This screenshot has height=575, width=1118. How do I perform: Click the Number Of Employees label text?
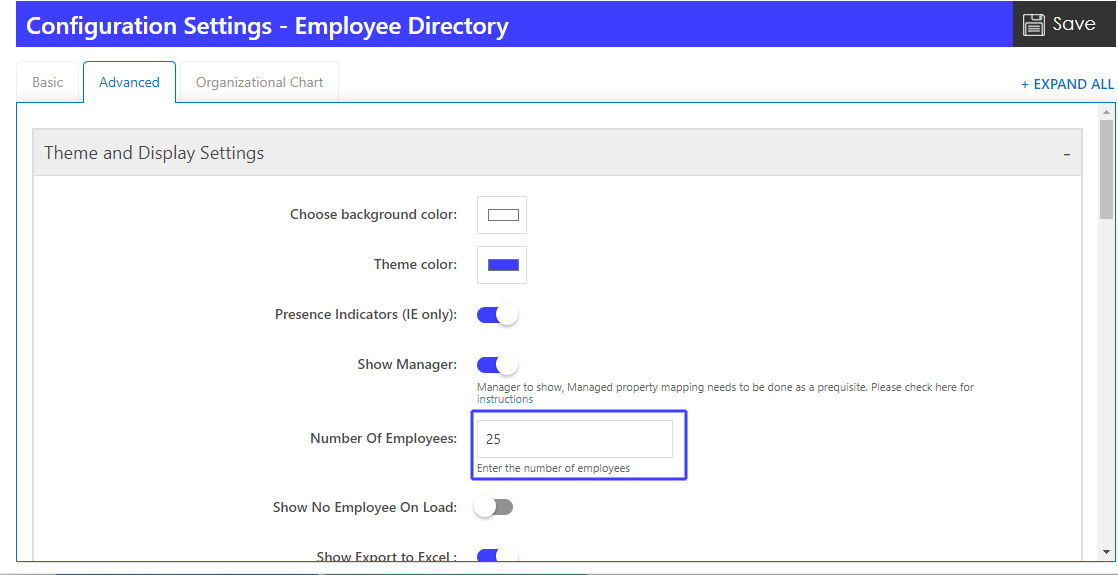[x=383, y=439]
